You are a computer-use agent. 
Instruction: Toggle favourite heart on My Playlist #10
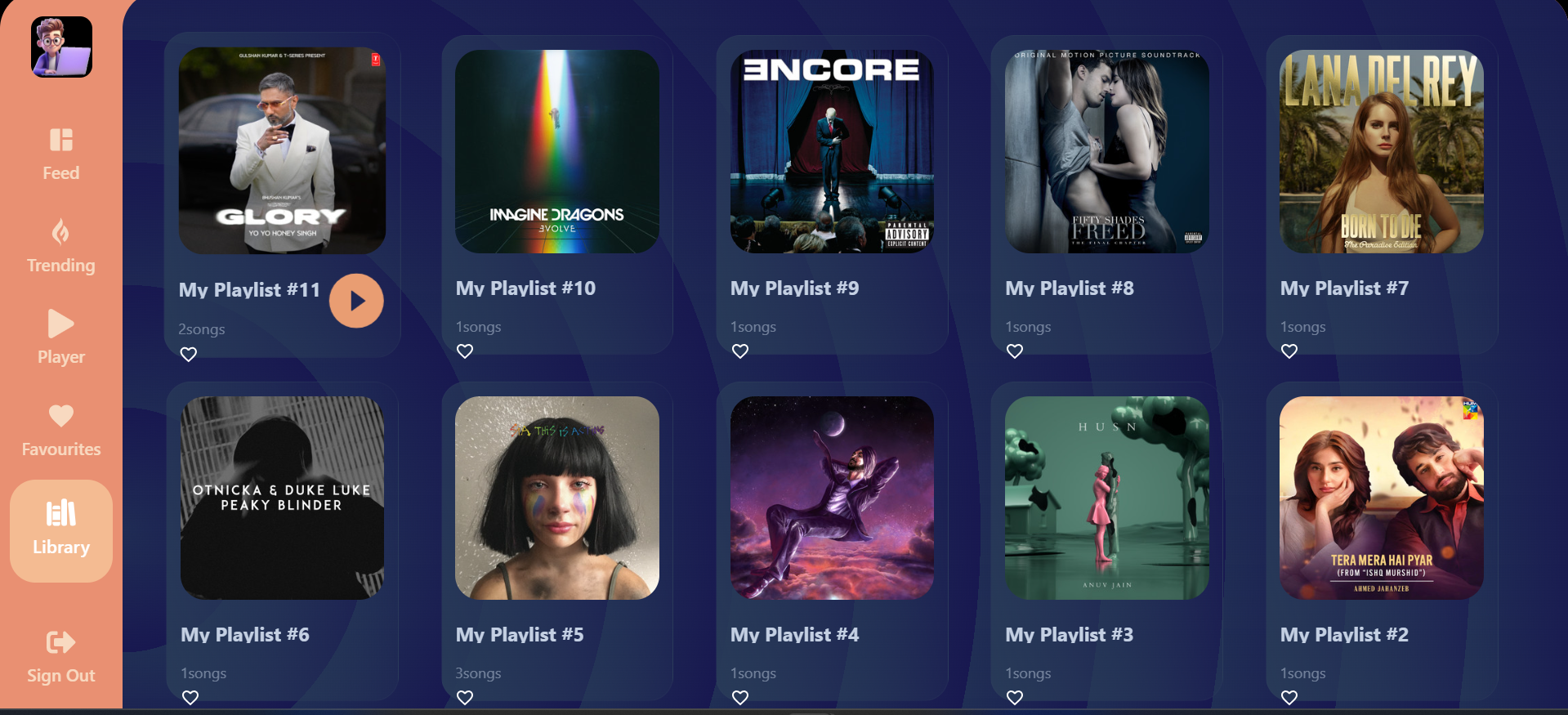tap(465, 351)
